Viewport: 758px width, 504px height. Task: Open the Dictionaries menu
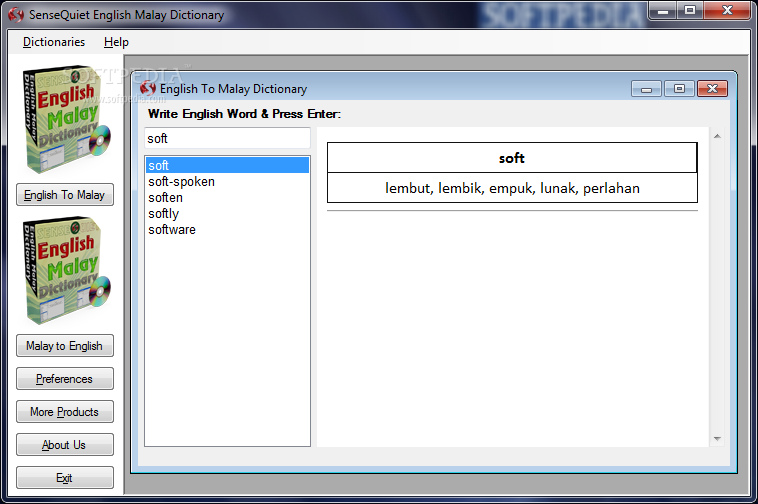tap(54, 42)
